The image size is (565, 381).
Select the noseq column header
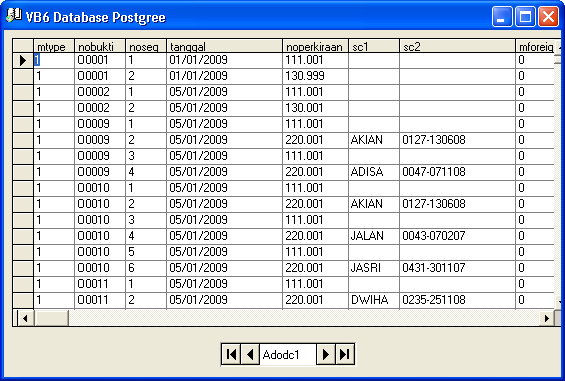146,46
